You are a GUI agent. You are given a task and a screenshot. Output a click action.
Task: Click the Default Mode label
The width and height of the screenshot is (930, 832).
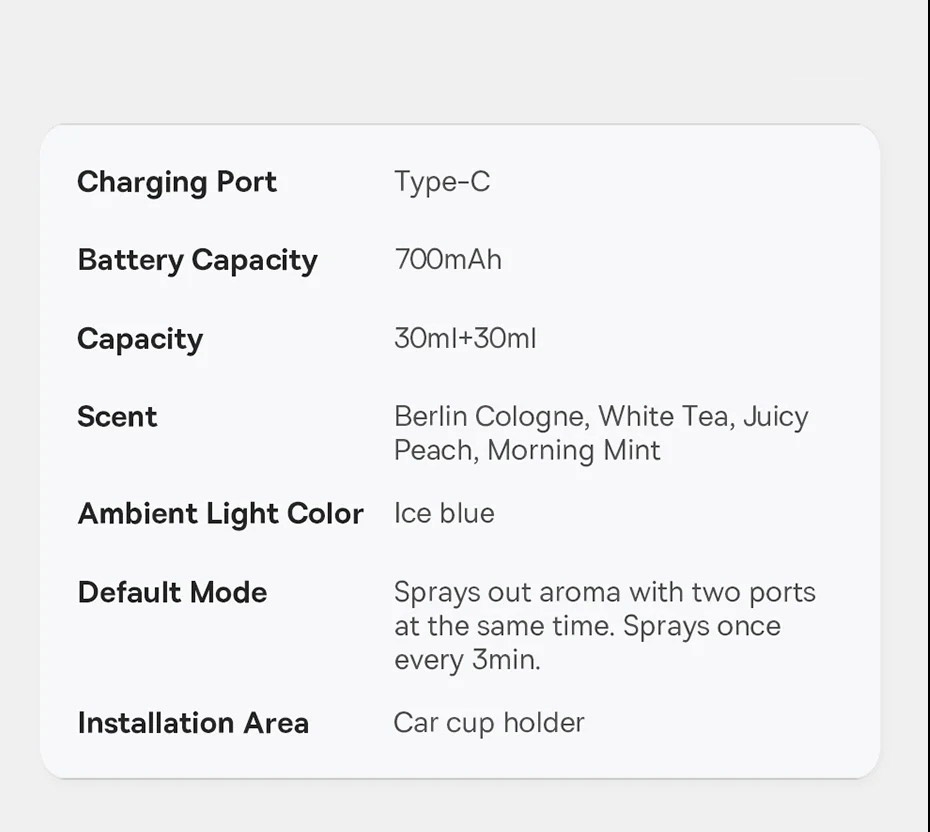(x=172, y=592)
